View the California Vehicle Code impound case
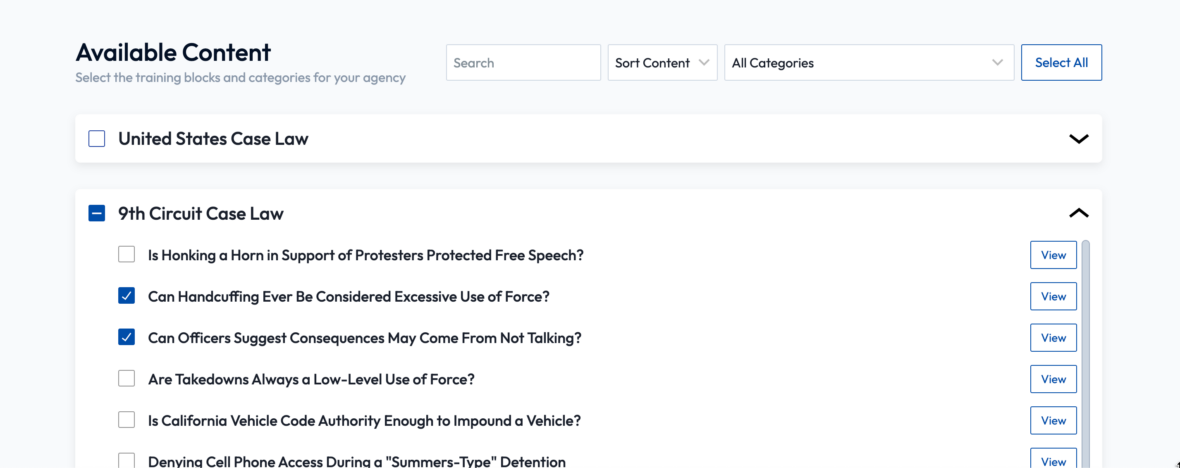The height and width of the screenshot is (468, 1180). (x=1053, y=421)
